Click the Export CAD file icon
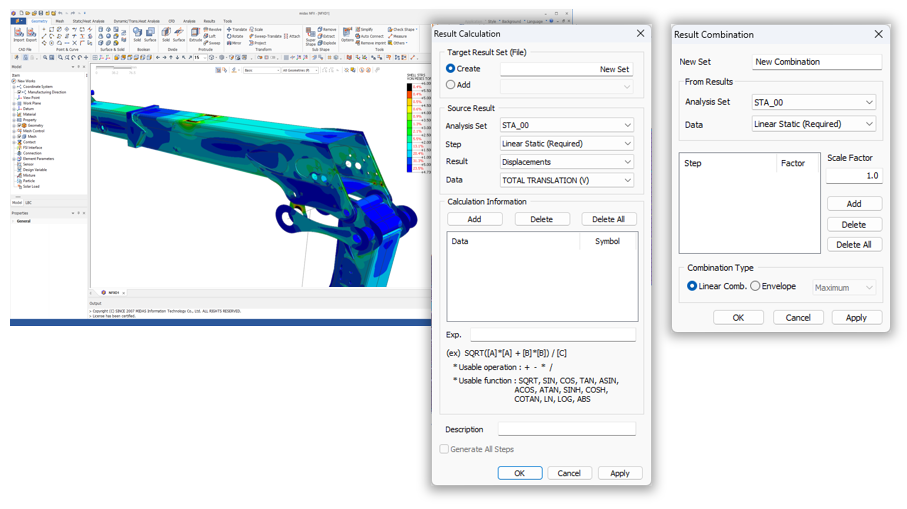This screenshot has height=509, width=907. tap(32, 35)
